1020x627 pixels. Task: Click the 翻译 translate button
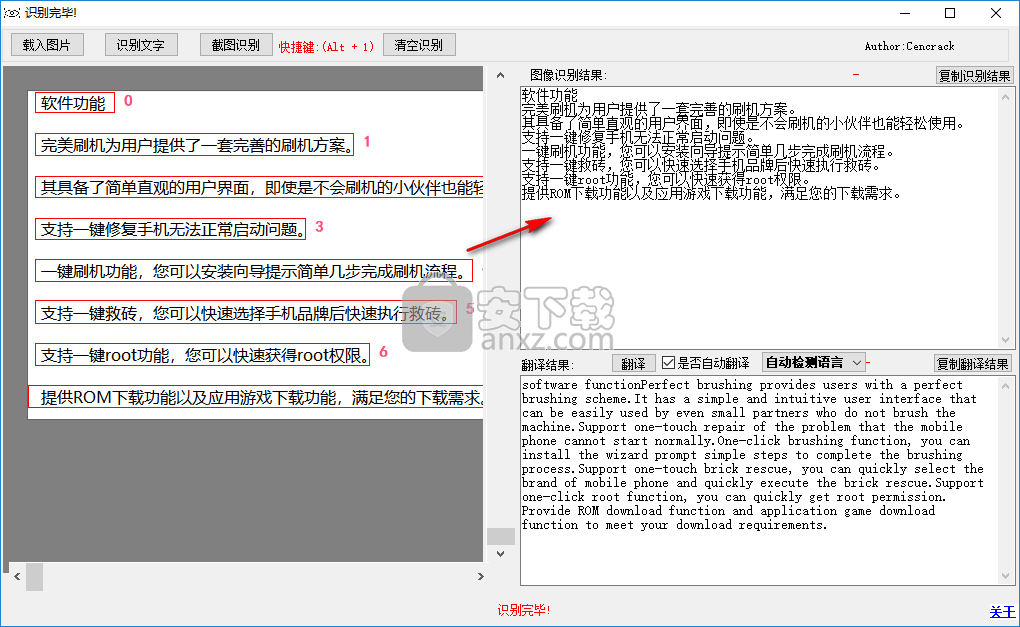[x=633, y=363]
